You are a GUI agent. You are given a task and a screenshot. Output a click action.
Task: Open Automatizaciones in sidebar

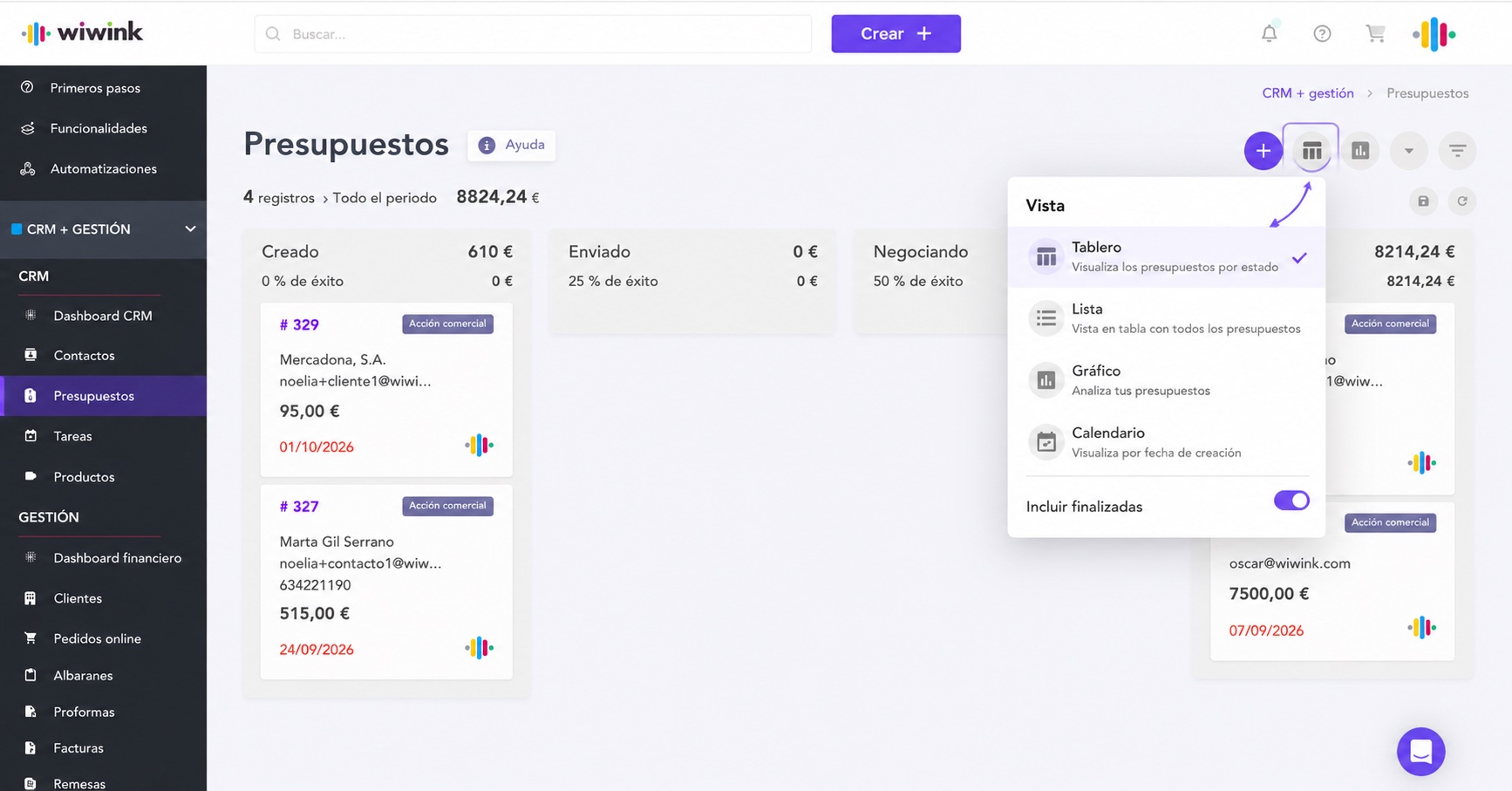[x=103, y=169]
